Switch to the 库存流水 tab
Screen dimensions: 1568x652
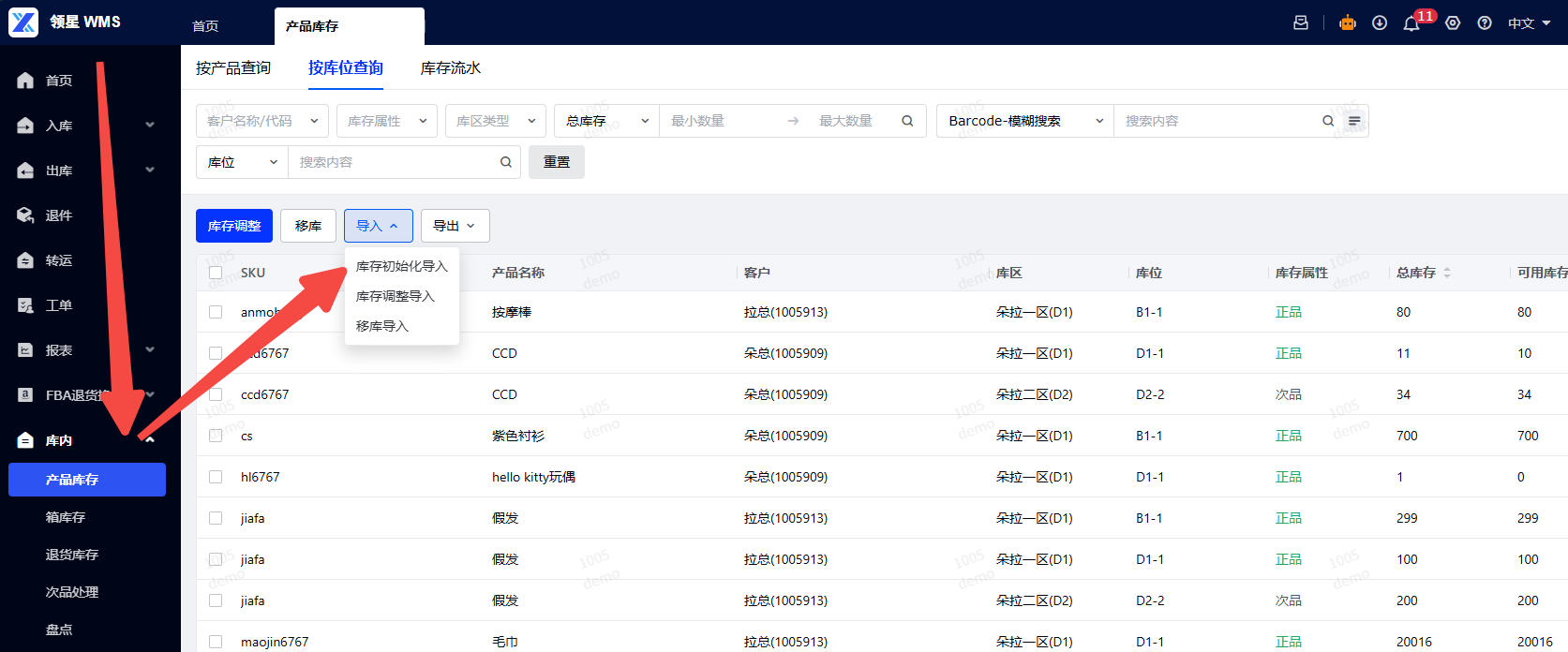click(450, 67)
